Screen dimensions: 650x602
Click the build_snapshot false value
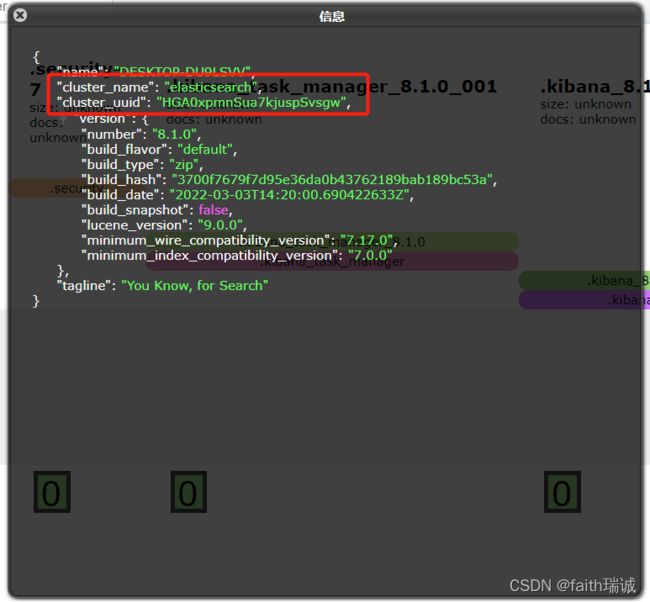click(213, 210)
